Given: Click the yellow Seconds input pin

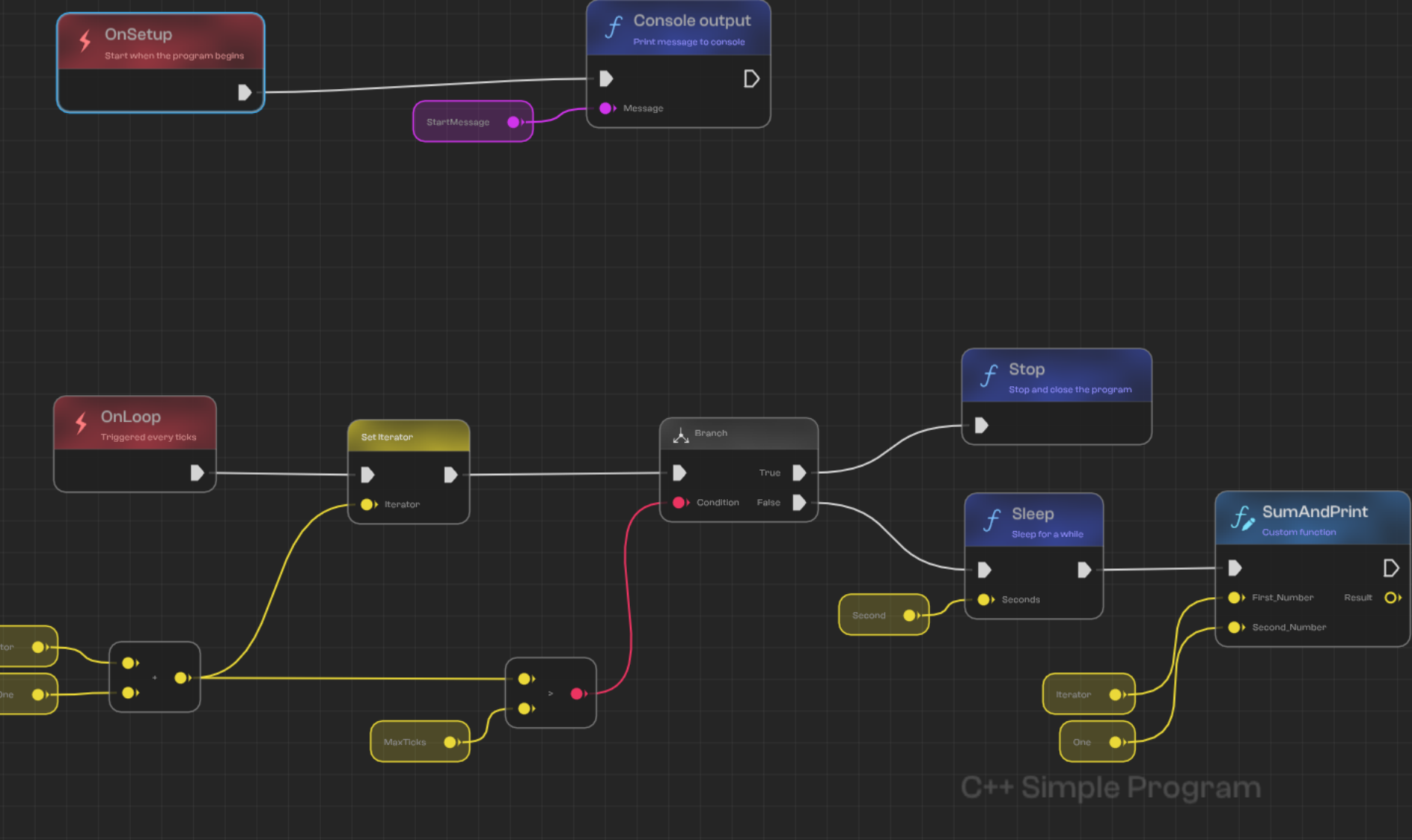Looking at the screenshot, I should (984, 599).
